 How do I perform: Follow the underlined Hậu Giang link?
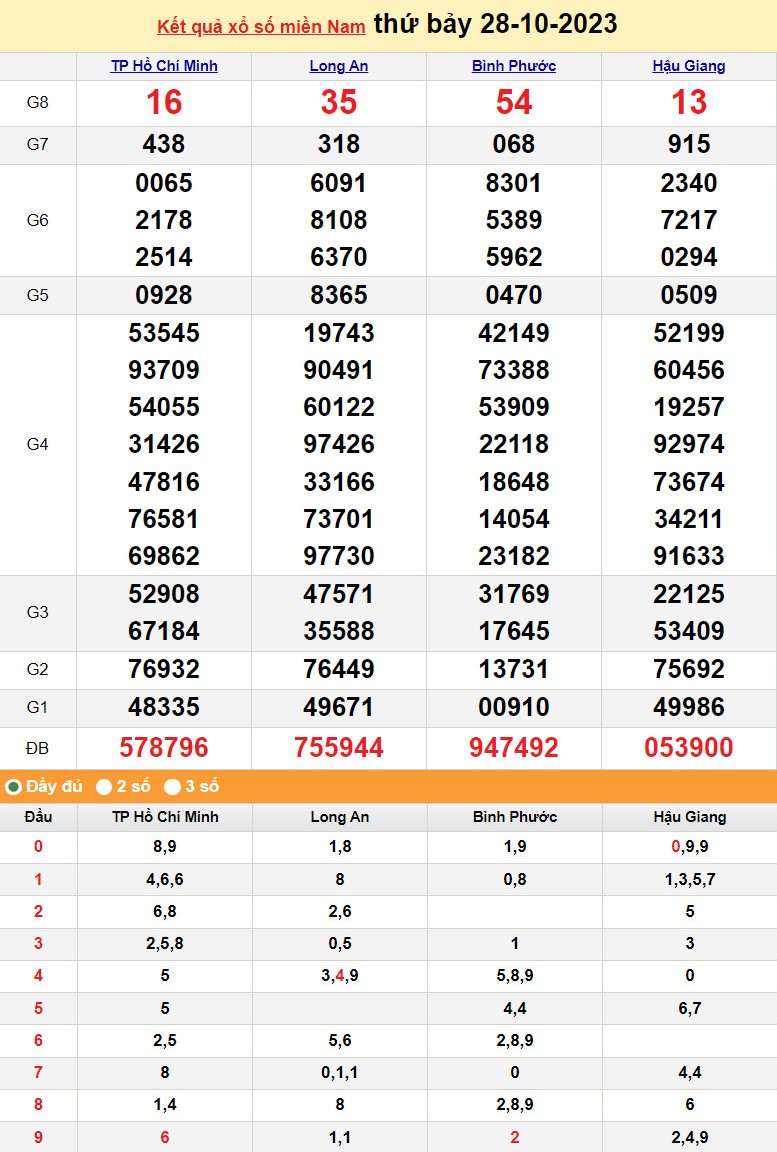pyautogui.click(x=689, y=66)
